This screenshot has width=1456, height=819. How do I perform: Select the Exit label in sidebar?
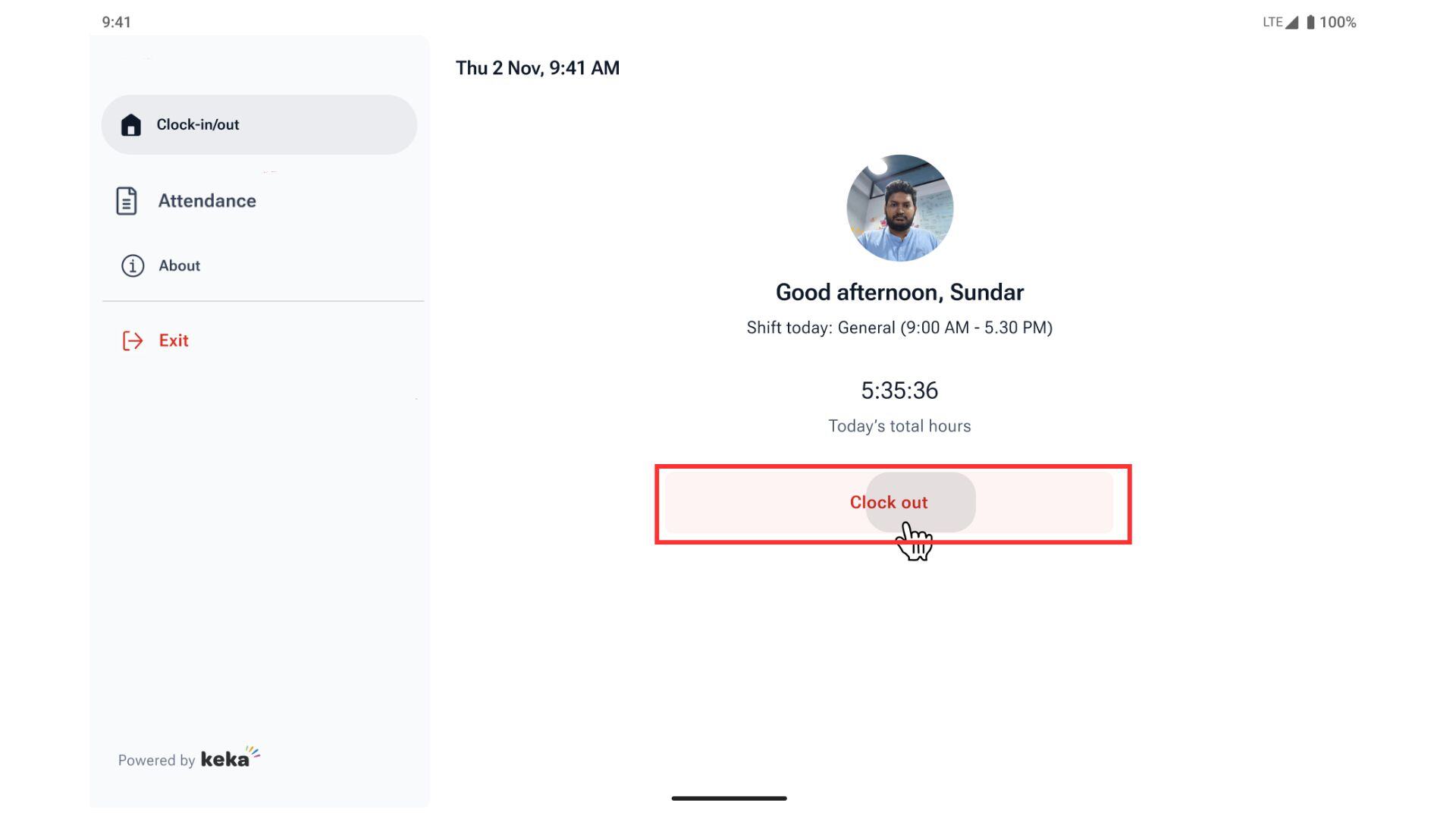[x=174, y=341]
